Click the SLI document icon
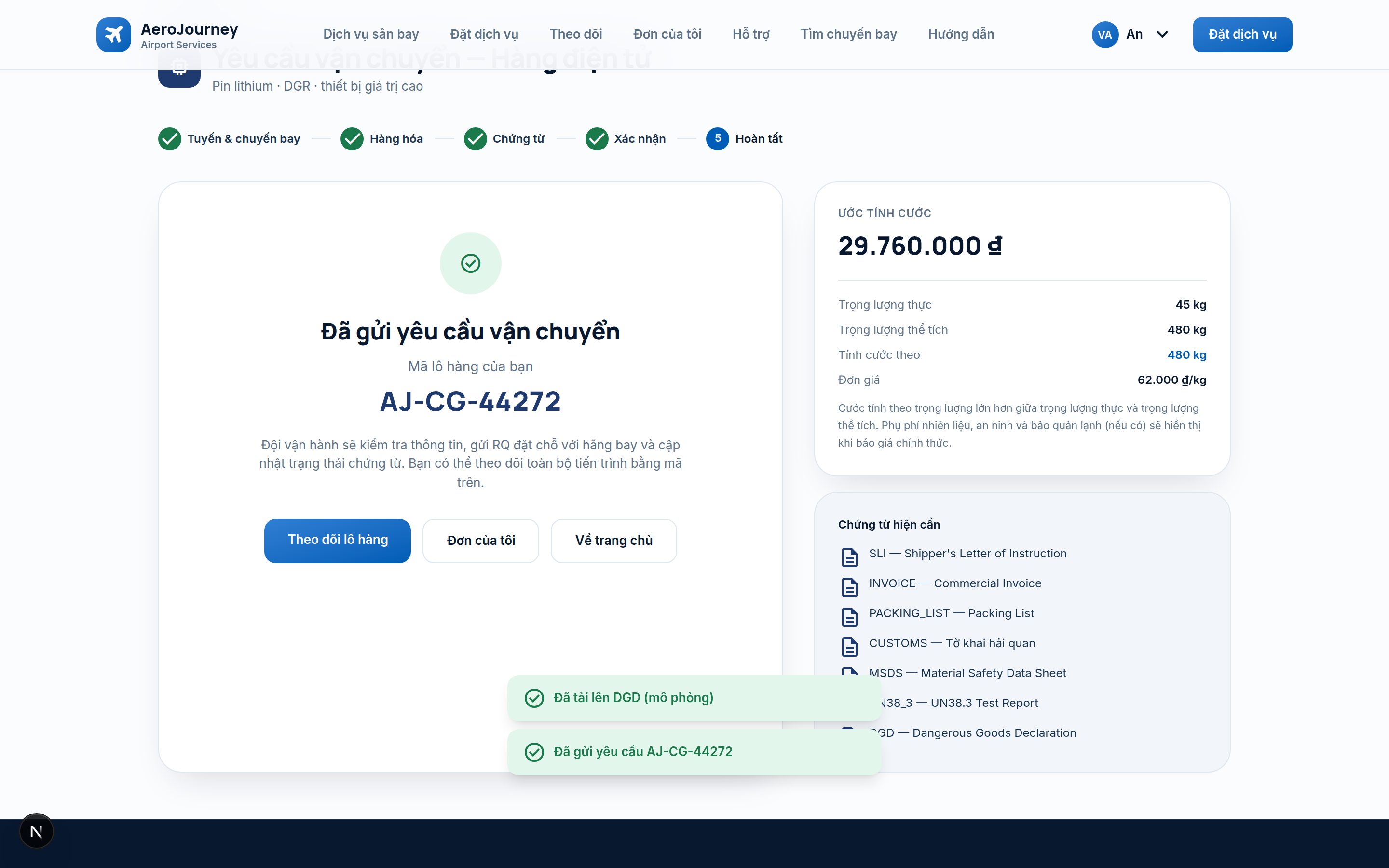 [x=849, y=557]
